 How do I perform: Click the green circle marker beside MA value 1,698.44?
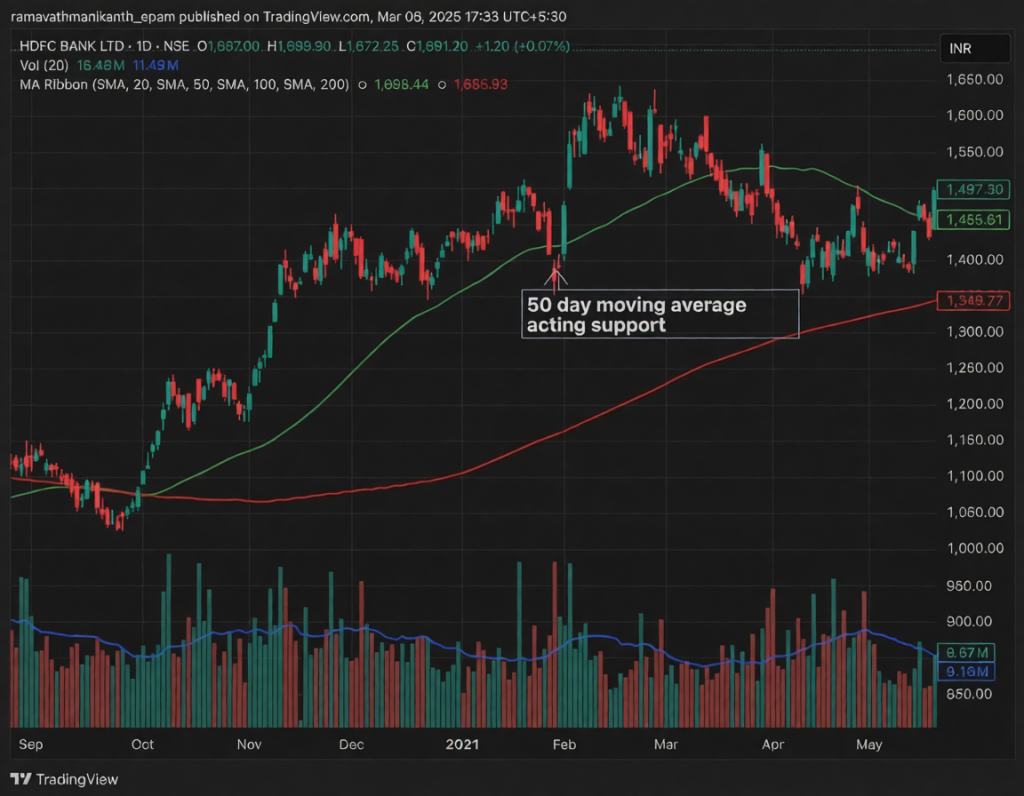click(363, 85)
